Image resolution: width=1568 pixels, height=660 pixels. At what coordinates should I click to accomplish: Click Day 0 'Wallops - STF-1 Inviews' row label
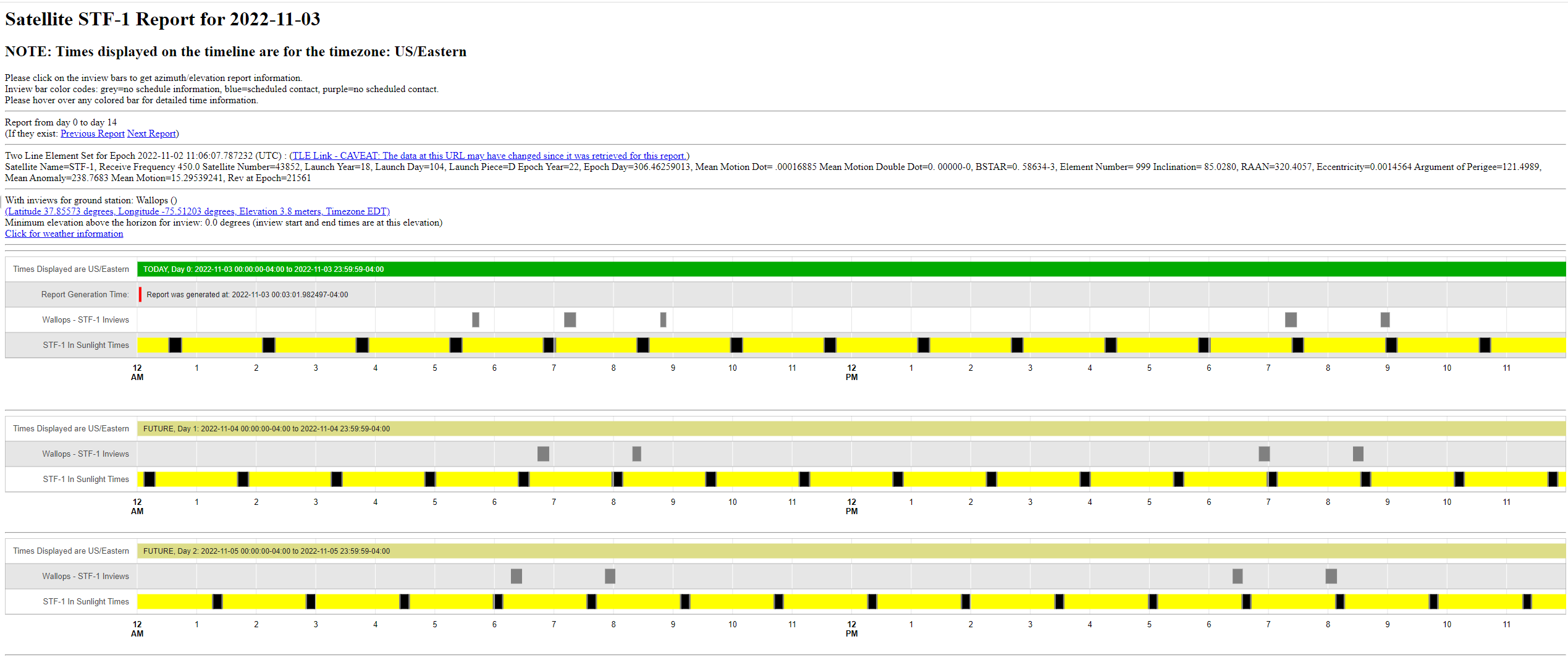pyautogui.click(x=86, y=319)
